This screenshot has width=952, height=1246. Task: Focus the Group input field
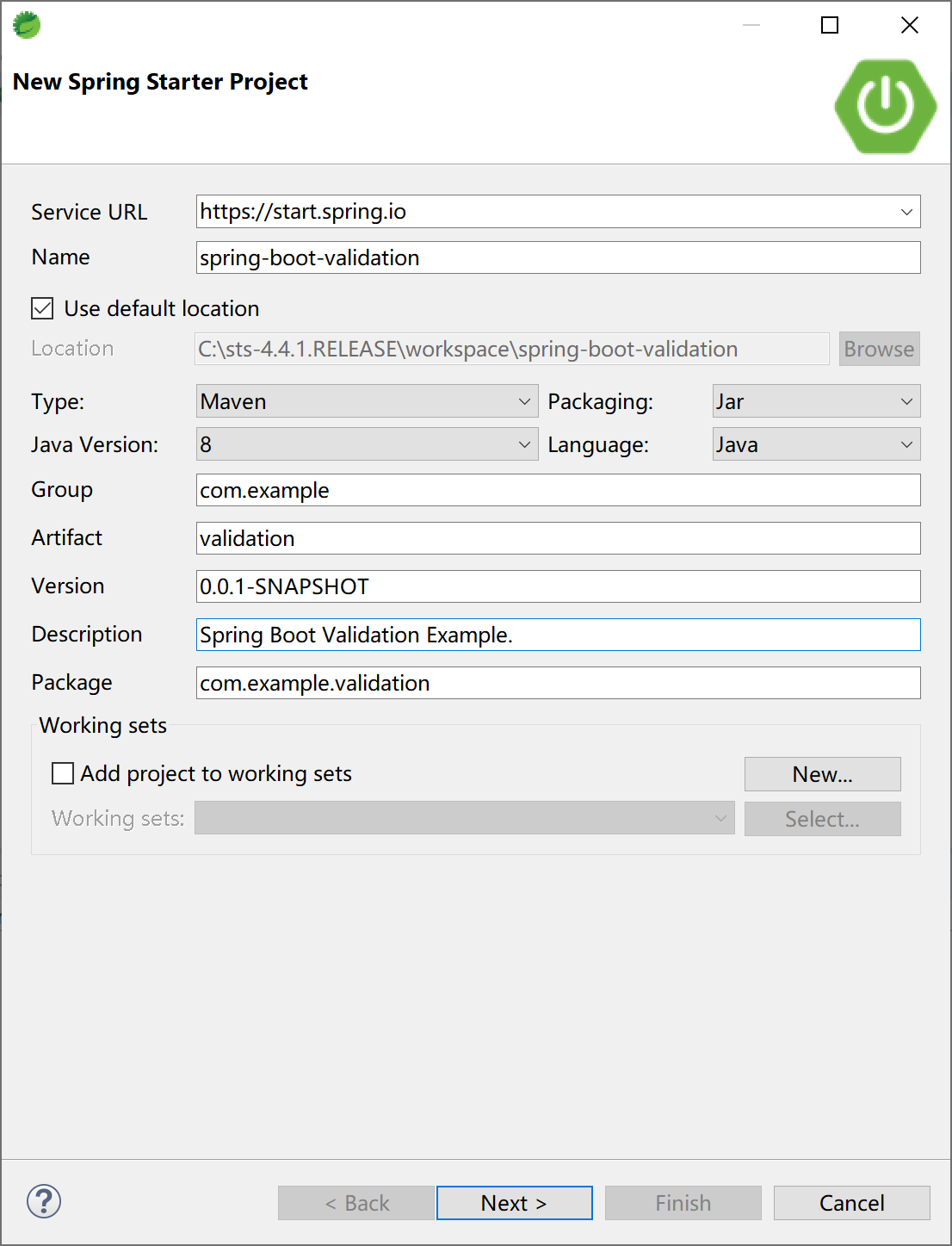point(558,490)
